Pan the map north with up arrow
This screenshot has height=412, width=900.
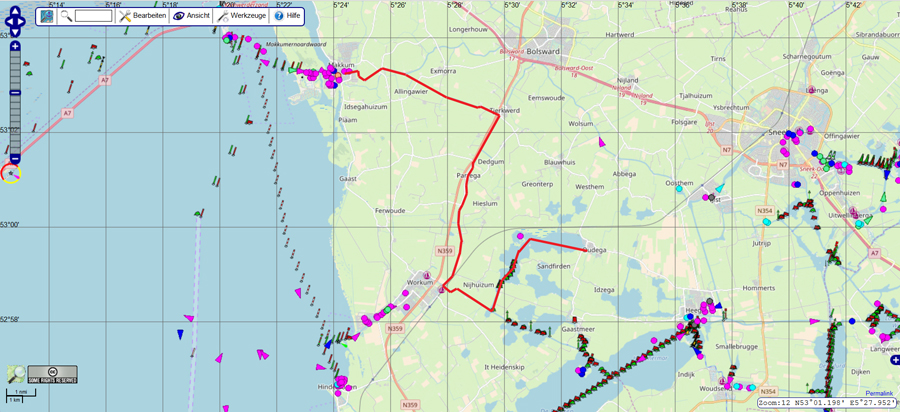14,9
